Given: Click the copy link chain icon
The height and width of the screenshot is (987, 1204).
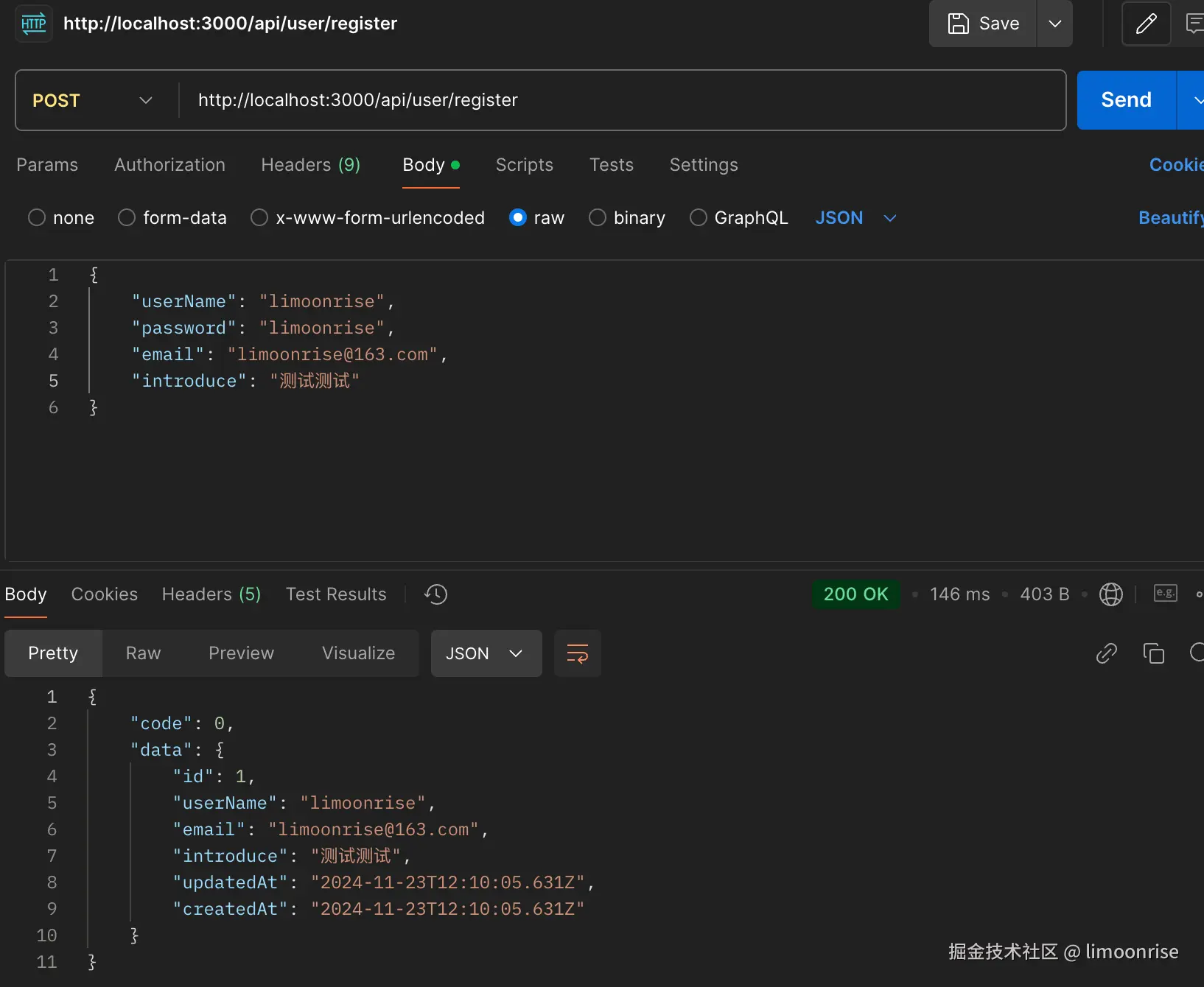Looking at the screenshot, I should [x=1106, y=653].
